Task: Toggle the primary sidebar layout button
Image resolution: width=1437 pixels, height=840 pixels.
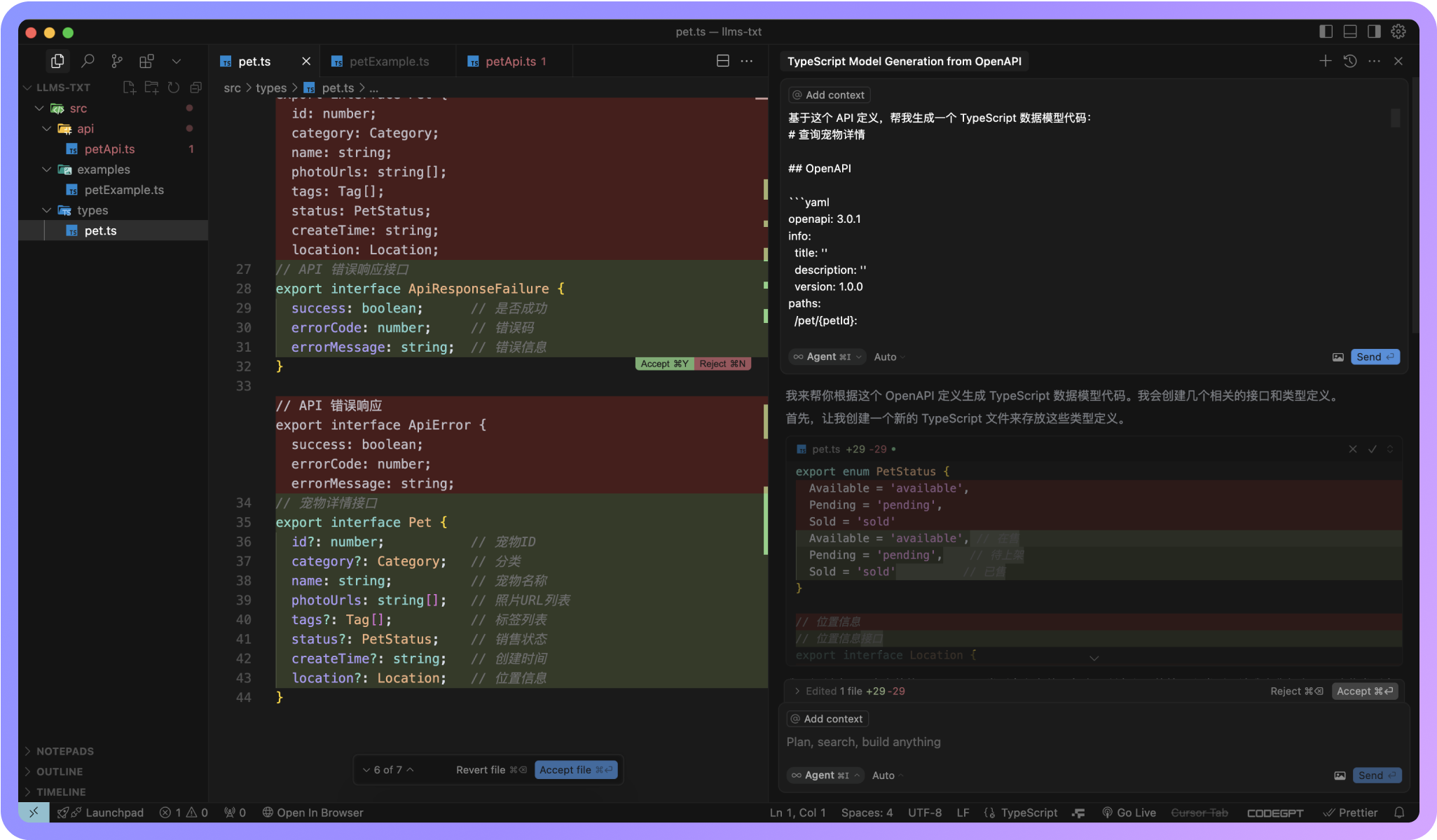Action: [1326, 32]
